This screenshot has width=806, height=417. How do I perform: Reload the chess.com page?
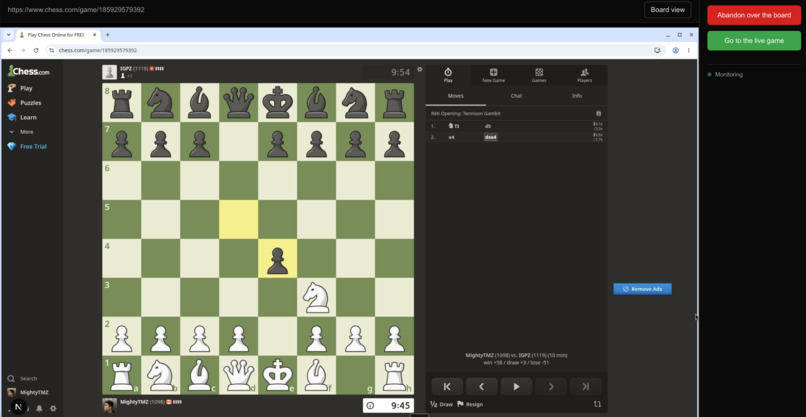pyautogui.click(x=36, y=50)
